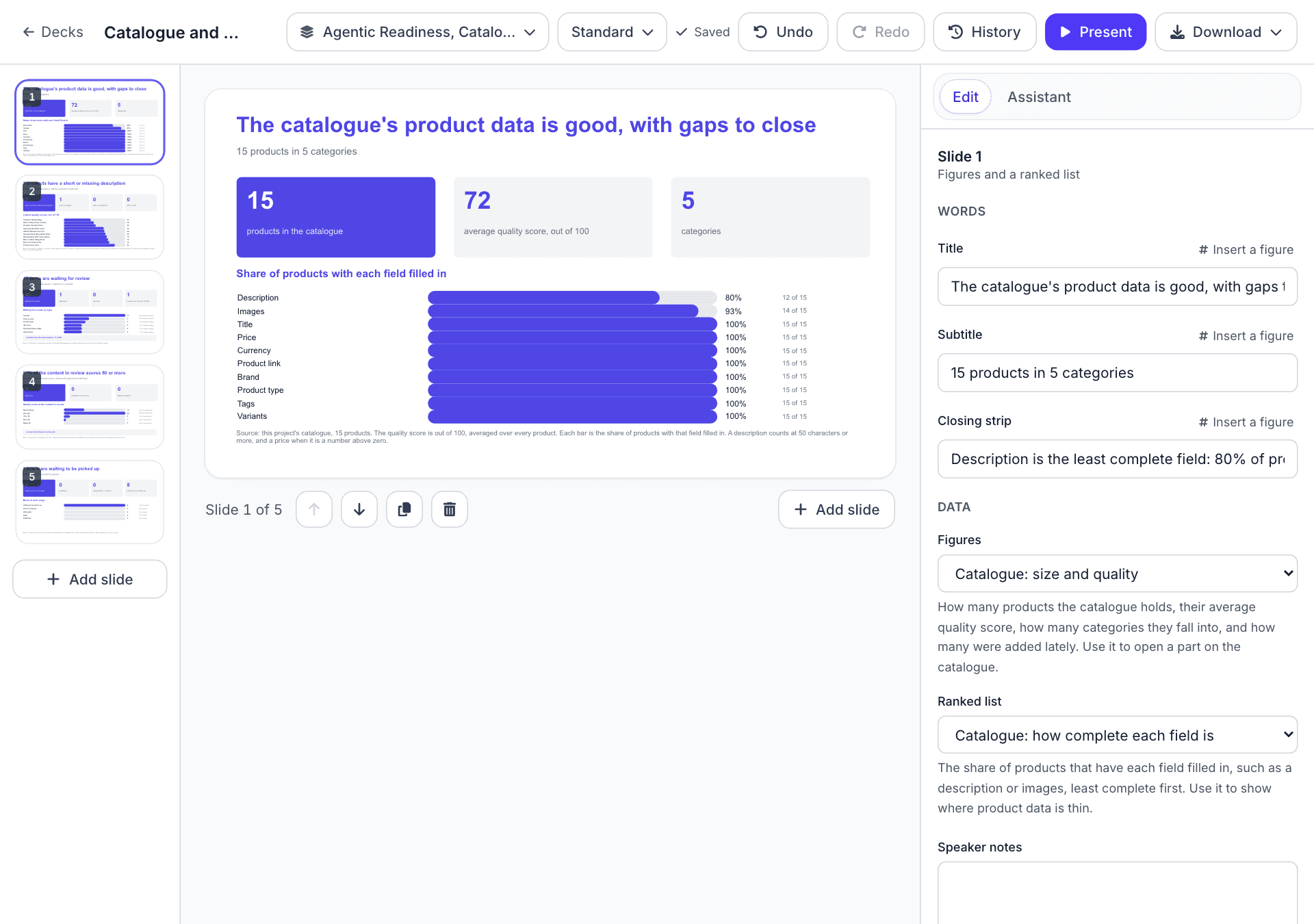The width and height of the screenshot is (1314, 924).
Task: Click the Description bar in the chart
Action: [x=543, y=298]
